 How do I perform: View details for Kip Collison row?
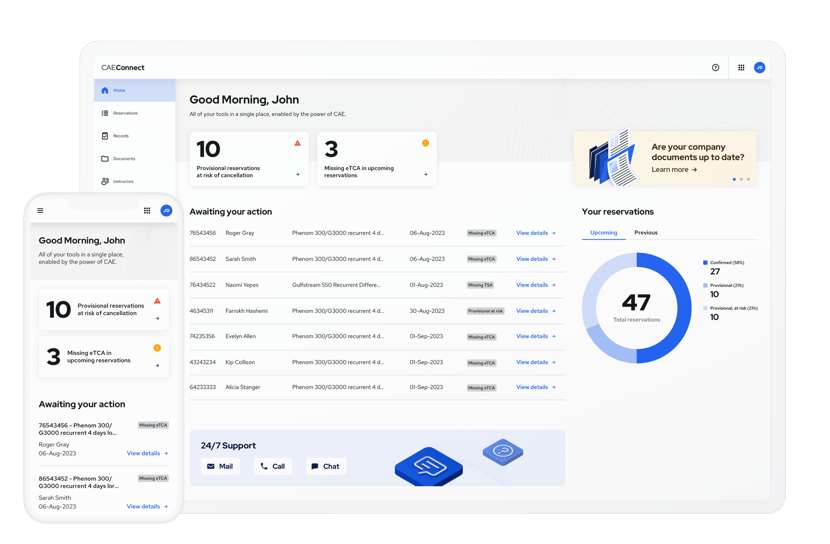tap(536, 362)
